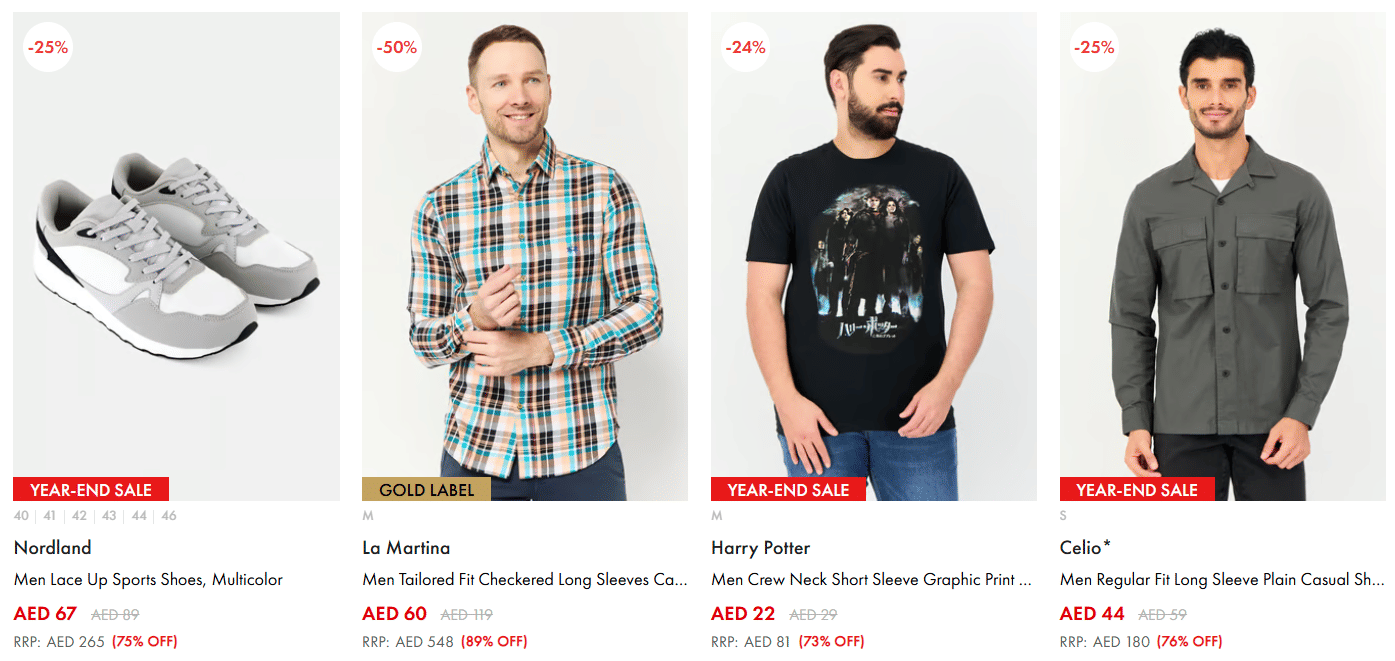
Task: Select the La Martina brand name
Action: point(406,548)
